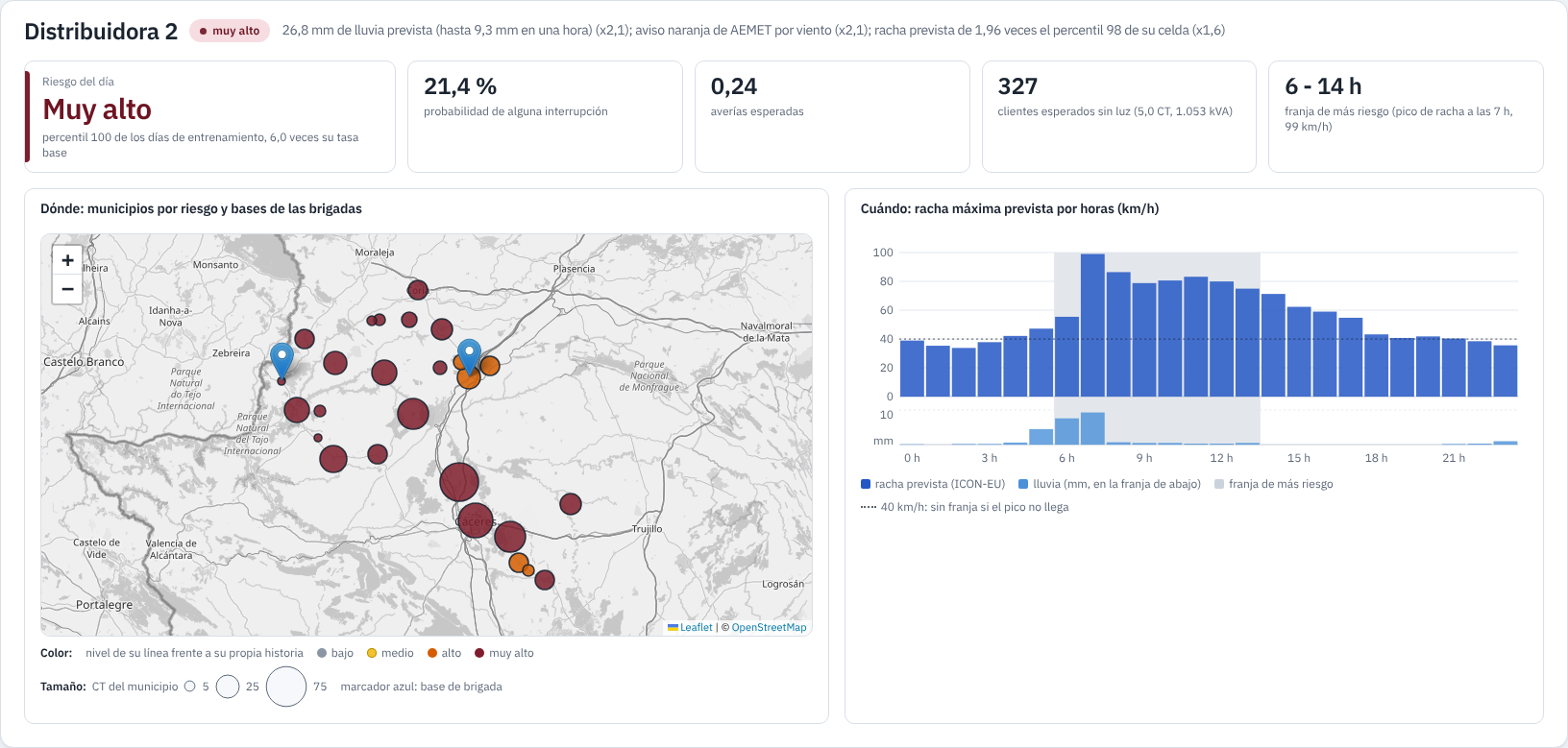Click the blue brigade base marker west of Plasencia
The width and height of the screenshot is (1568, 748).
coord(469,356)
